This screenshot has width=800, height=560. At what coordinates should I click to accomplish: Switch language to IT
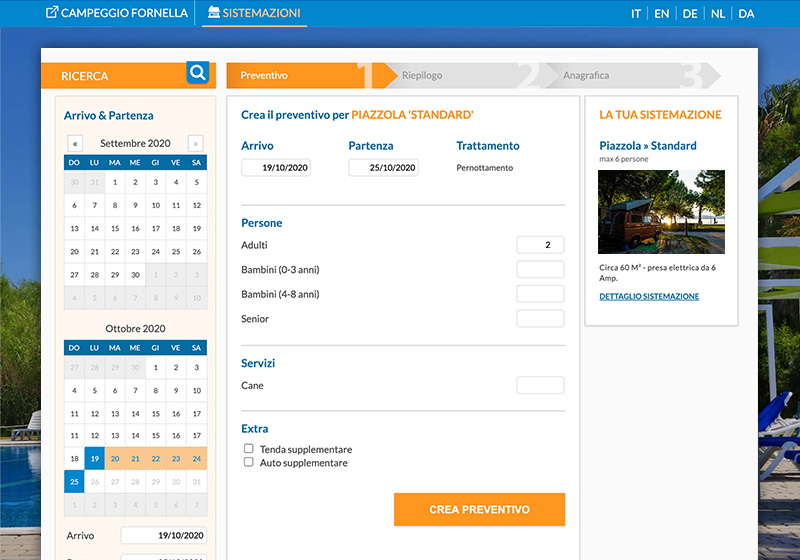[x=636, y=14]
